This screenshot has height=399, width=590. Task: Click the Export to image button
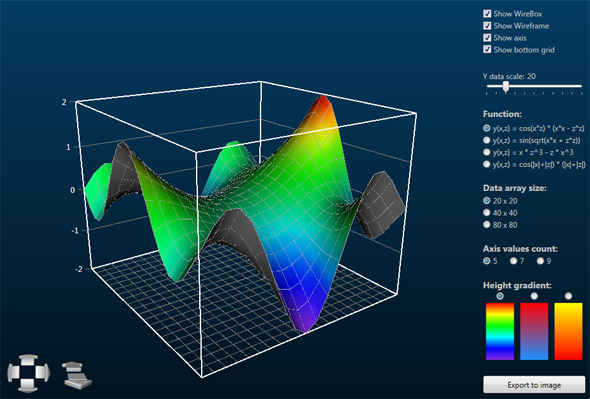point(534,385)
